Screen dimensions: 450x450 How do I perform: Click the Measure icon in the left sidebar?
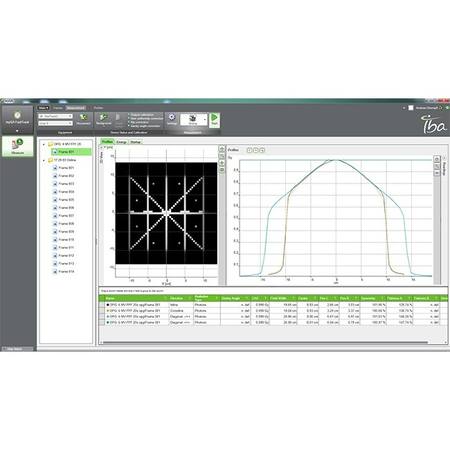[18, 146]
